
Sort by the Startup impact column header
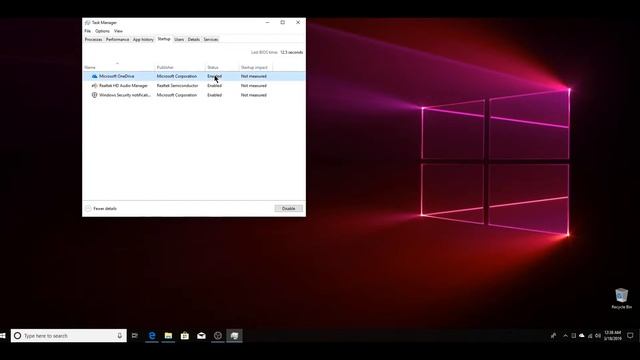(x=255, y=67)
